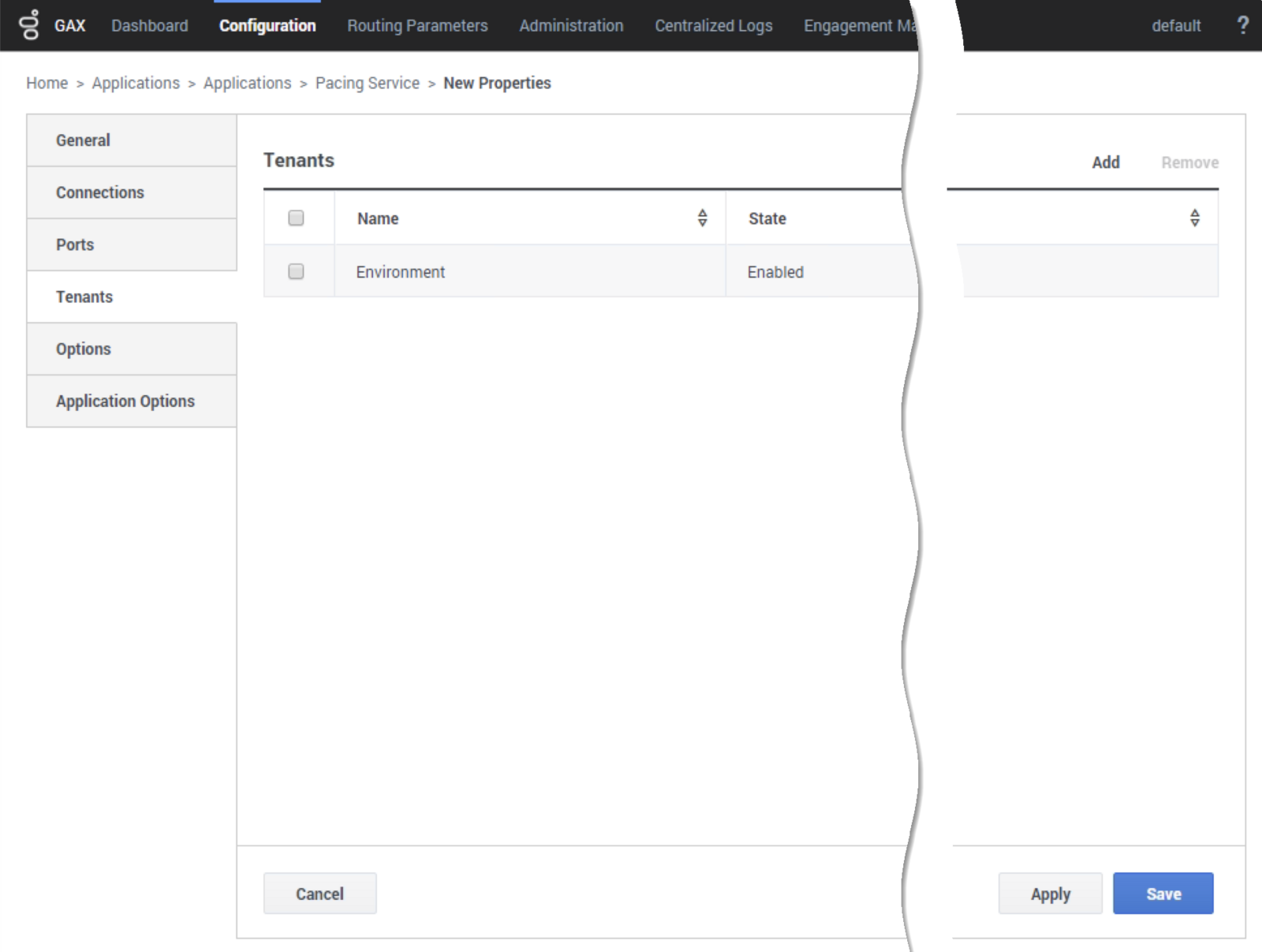The height and width of the screenshot is (952, 1262).
Task: Select the Tenants tab
Action: [132, 297]
